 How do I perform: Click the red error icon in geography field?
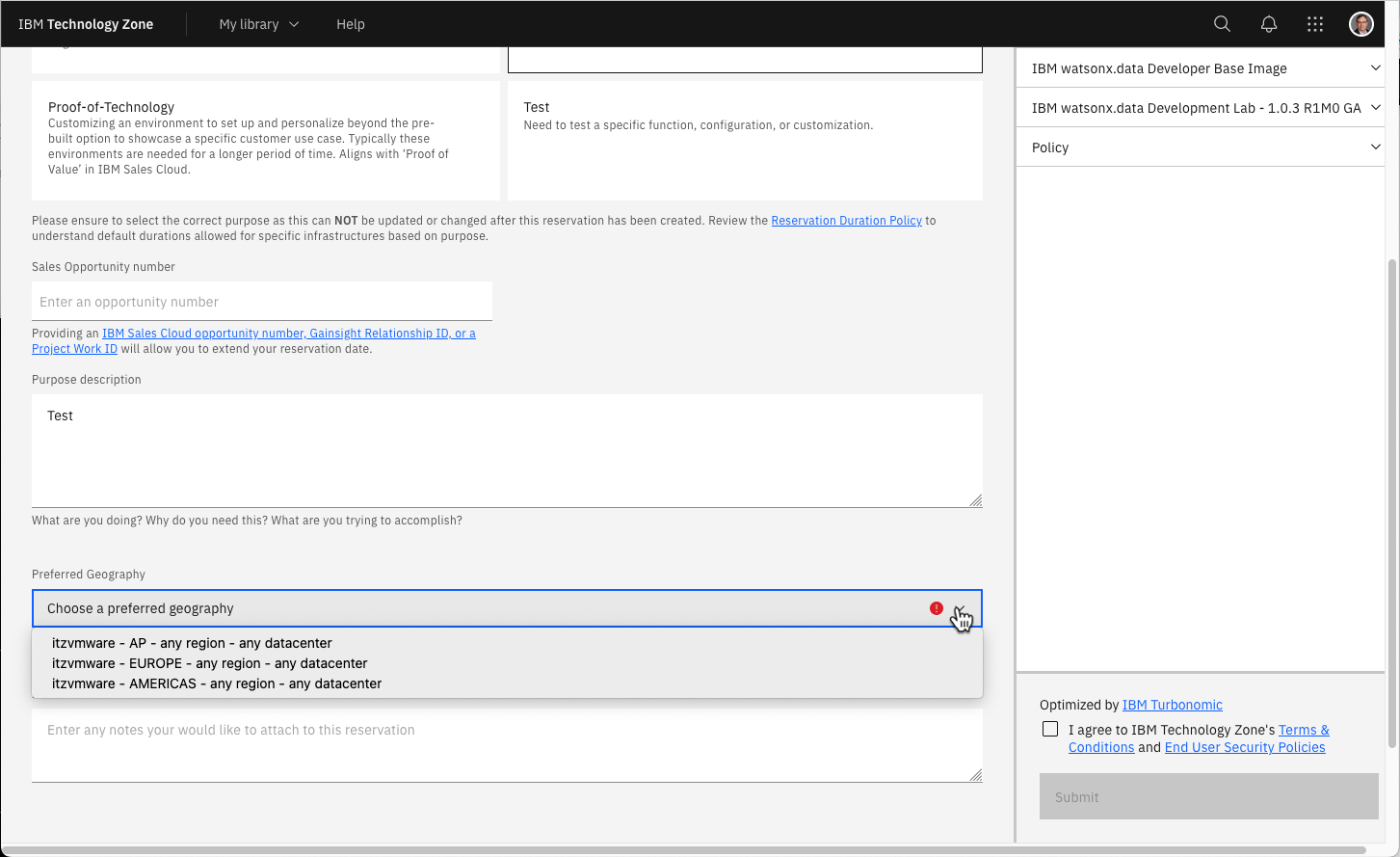point(937,608)
